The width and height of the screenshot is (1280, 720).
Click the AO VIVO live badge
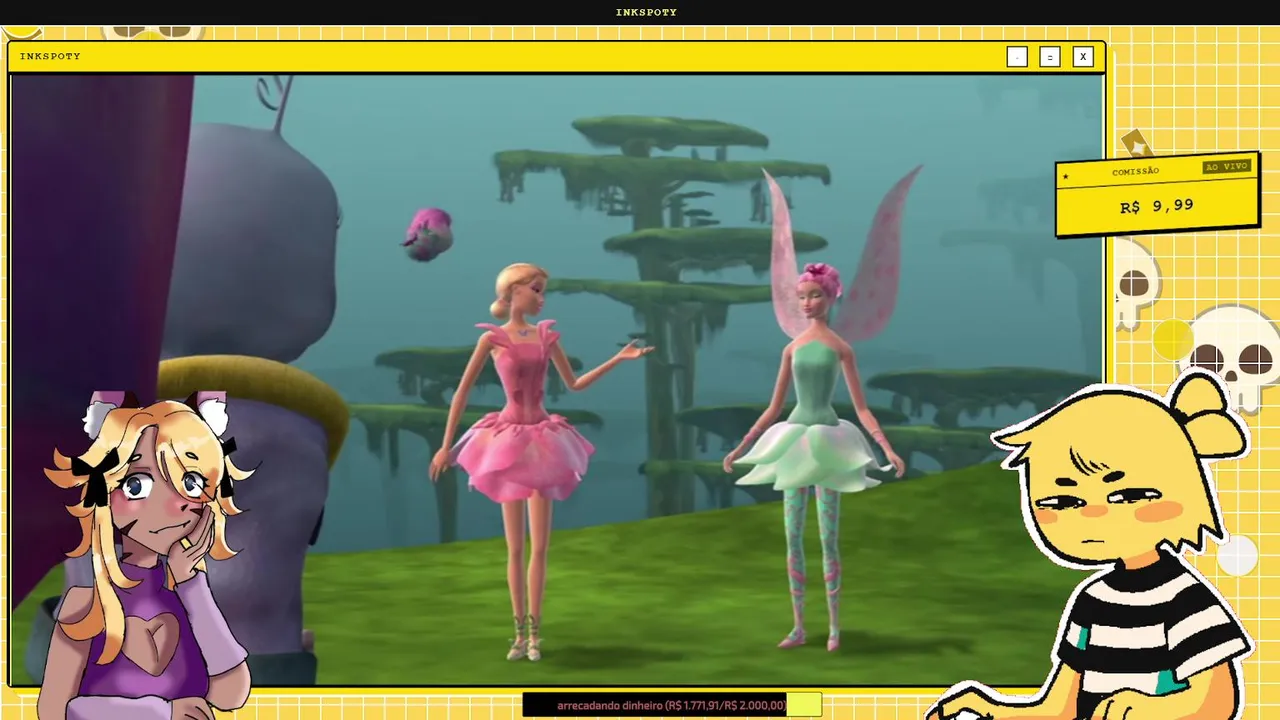click(x=1226, y=166)
